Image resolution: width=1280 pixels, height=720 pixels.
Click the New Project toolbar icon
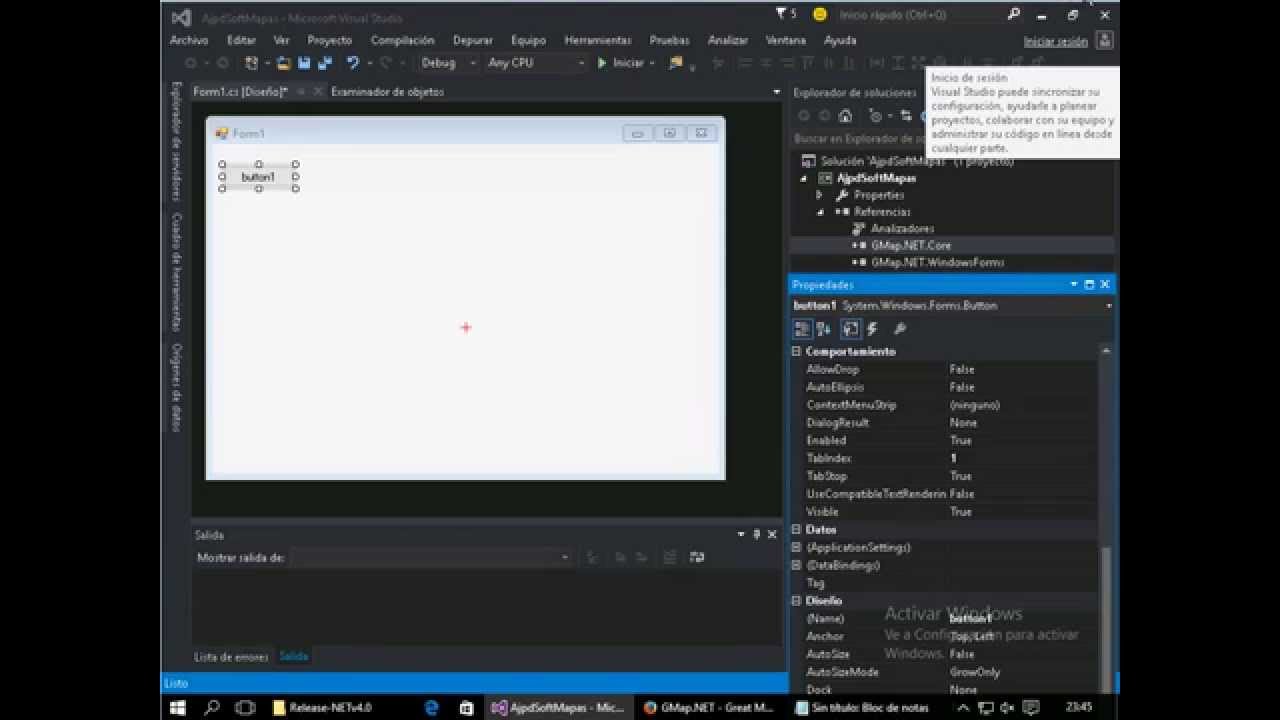click(x=252, y=63)
